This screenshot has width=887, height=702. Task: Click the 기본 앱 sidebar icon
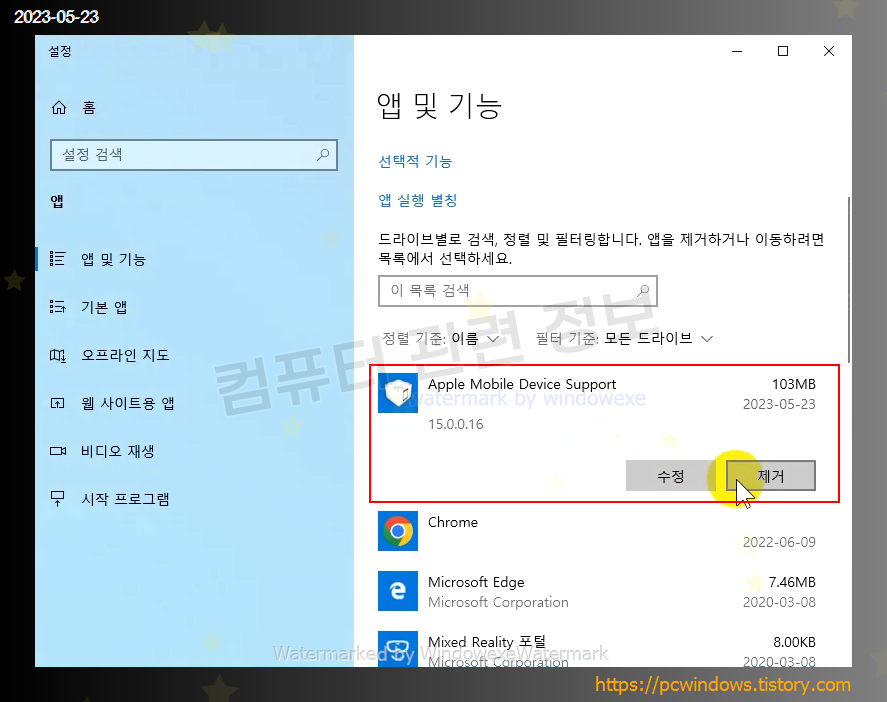click(58, 307)
